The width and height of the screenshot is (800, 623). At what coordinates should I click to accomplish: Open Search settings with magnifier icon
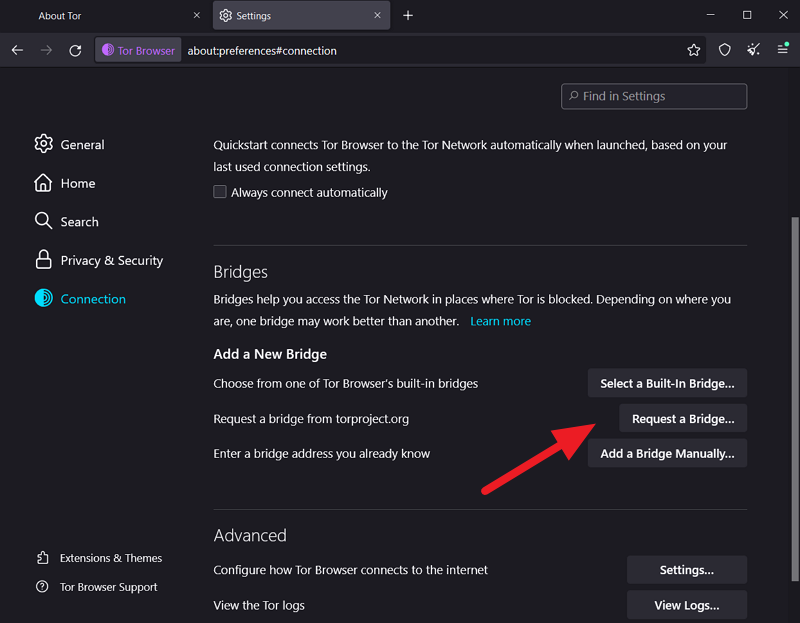click(43, 221)
